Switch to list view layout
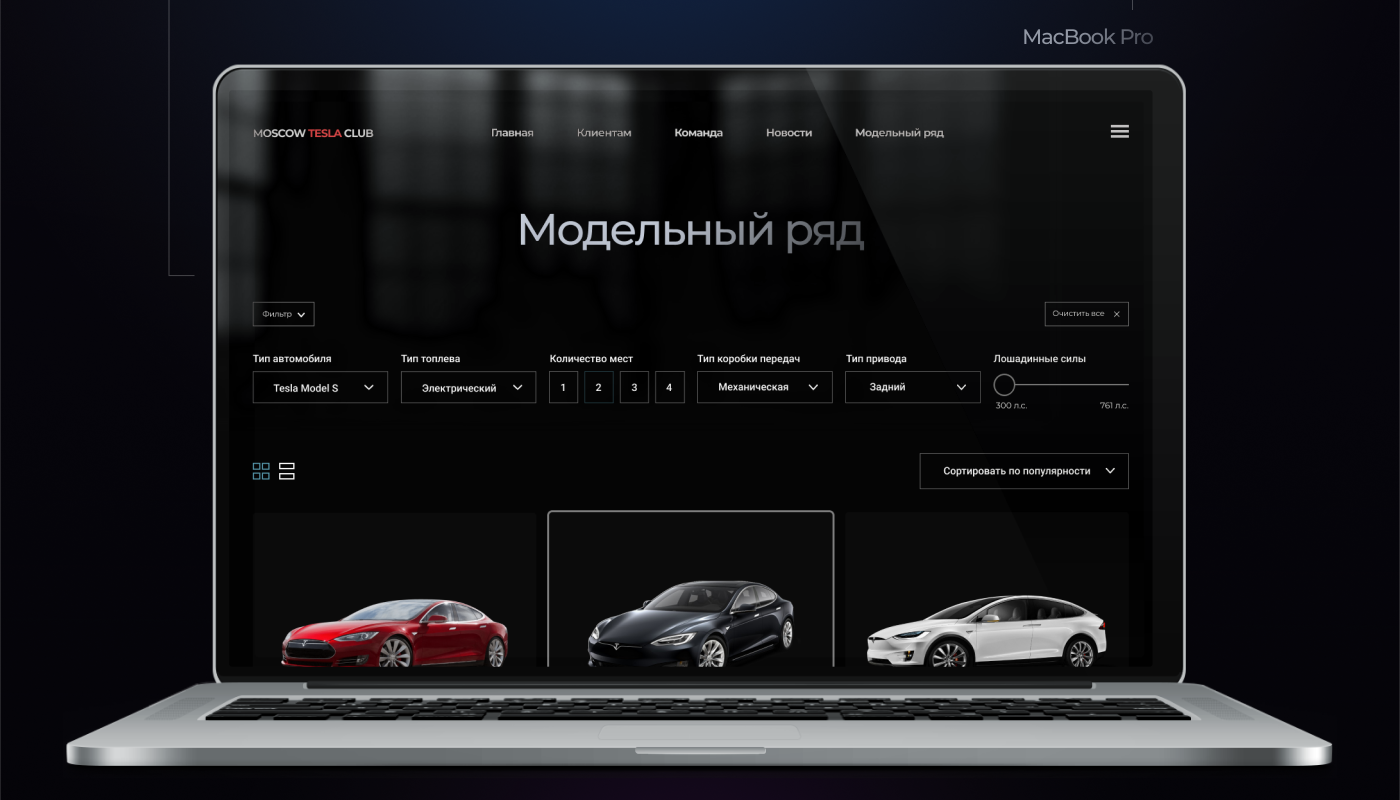 click(x=286, y=471)
